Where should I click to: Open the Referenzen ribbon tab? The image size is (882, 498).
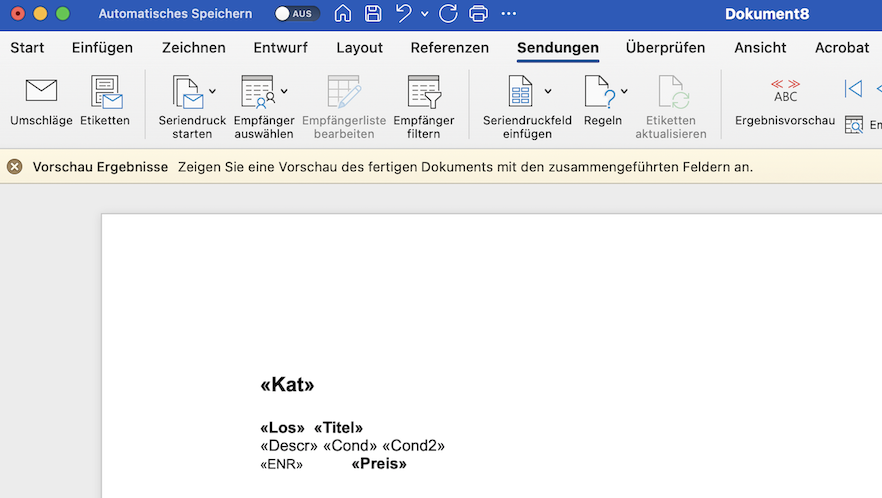[x=449, y=48]
